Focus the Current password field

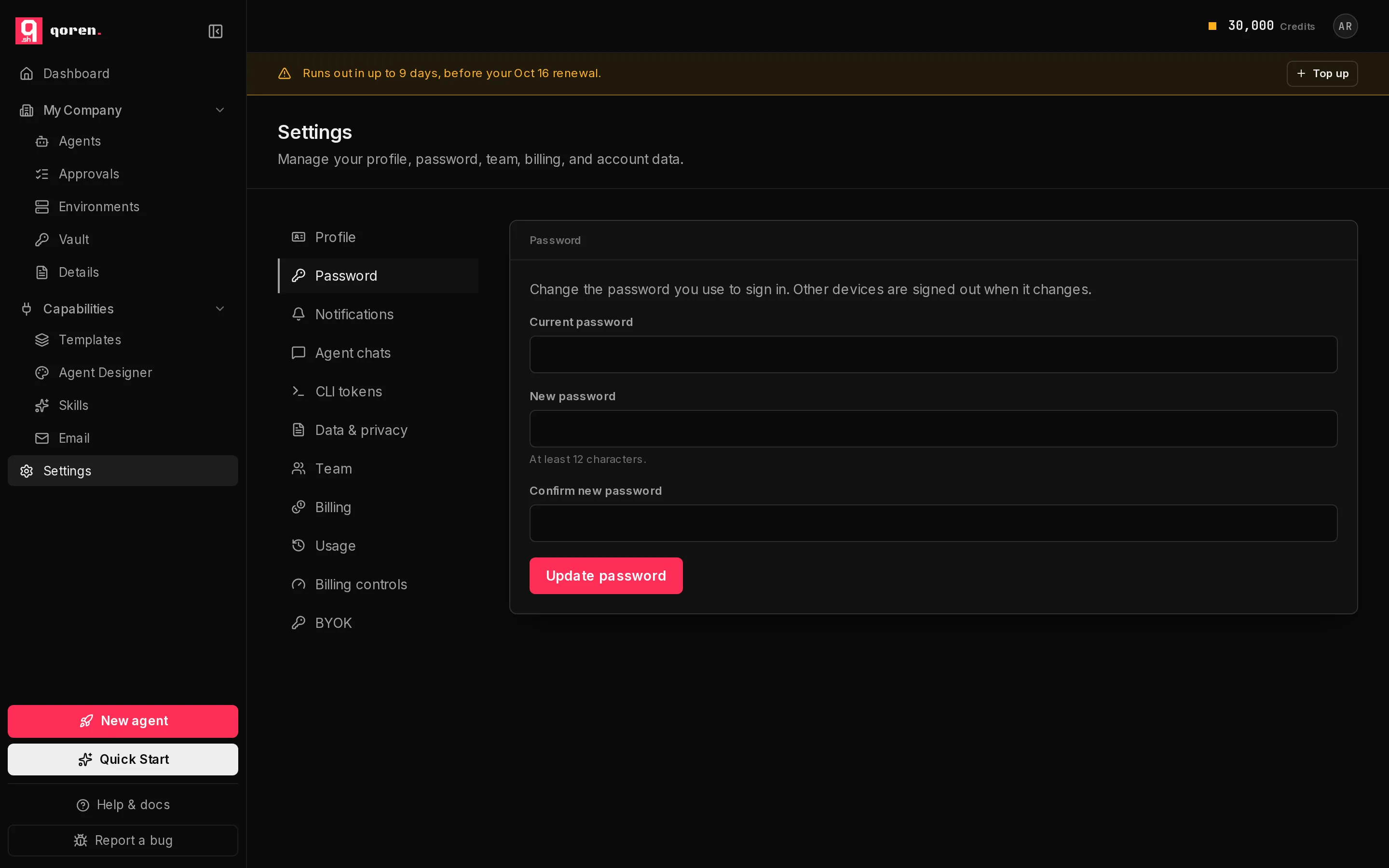coord(933,354)
